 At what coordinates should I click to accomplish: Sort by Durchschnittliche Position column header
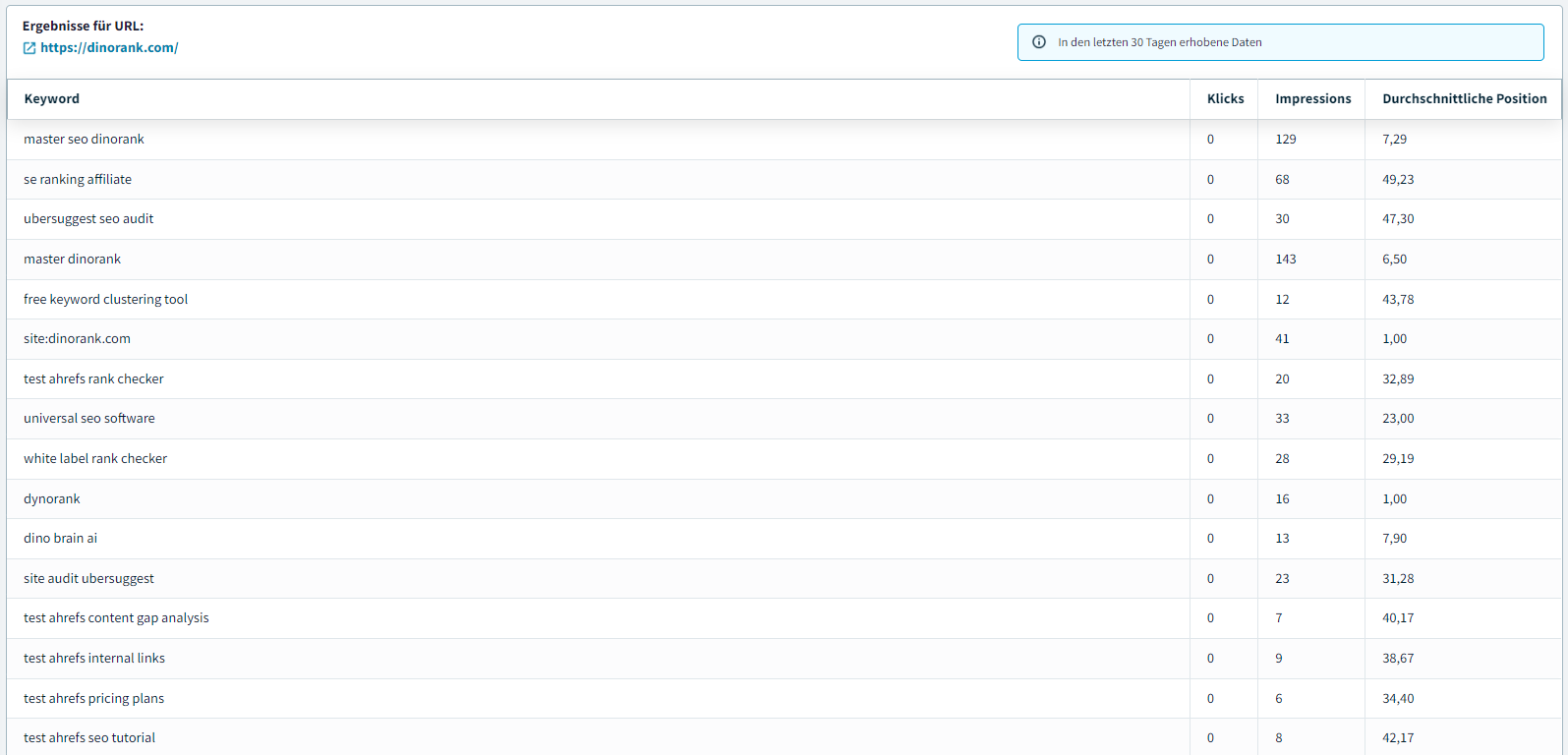(1464, 99)
